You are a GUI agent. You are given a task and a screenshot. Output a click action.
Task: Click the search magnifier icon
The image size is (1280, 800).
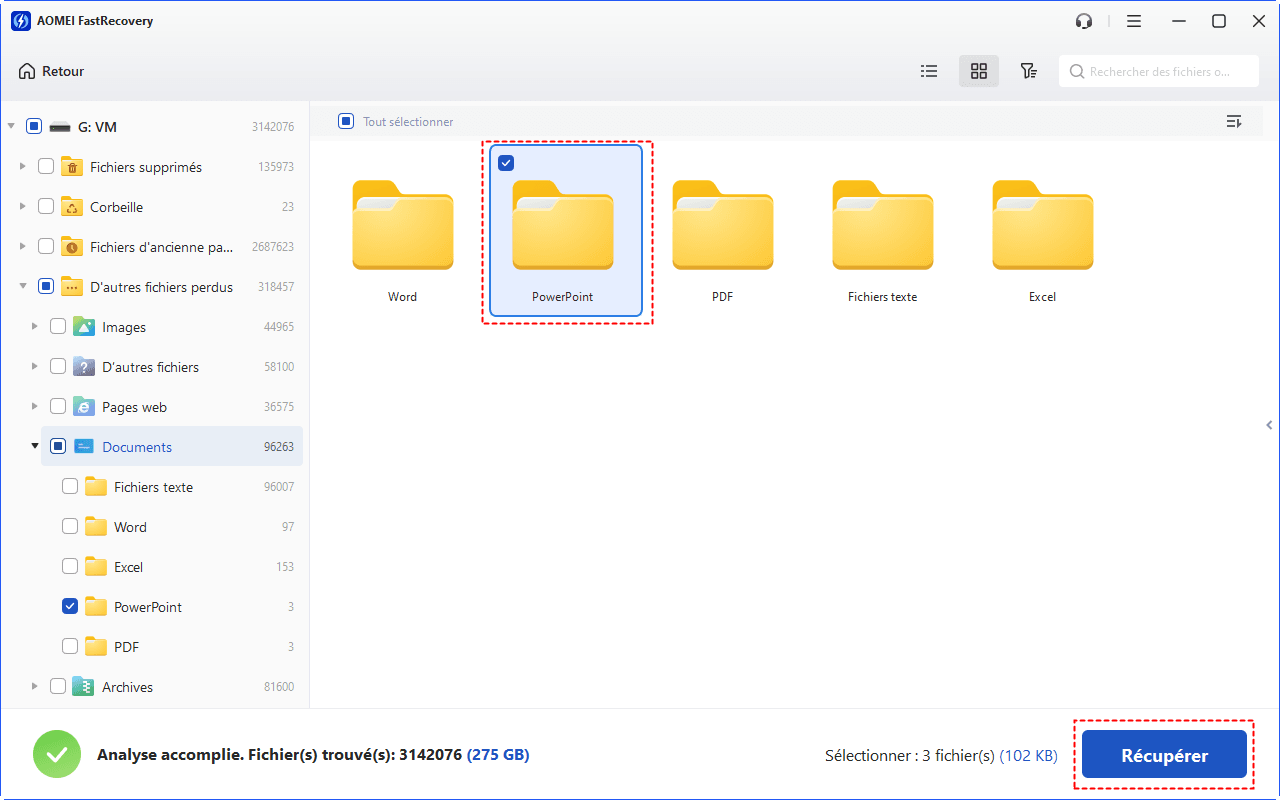(x=1077, y=72)
